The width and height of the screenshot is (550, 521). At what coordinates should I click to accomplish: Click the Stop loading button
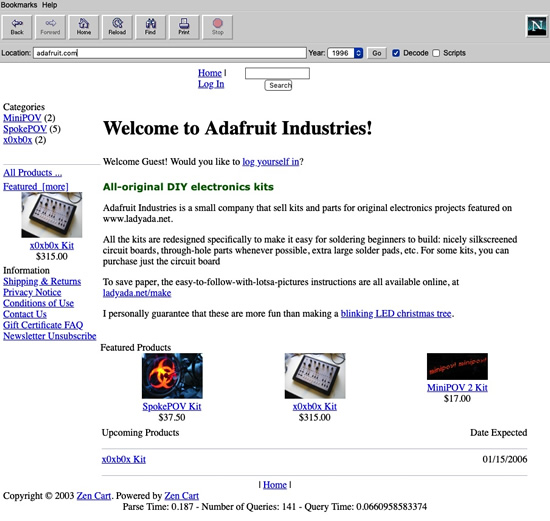coord(217,27)
